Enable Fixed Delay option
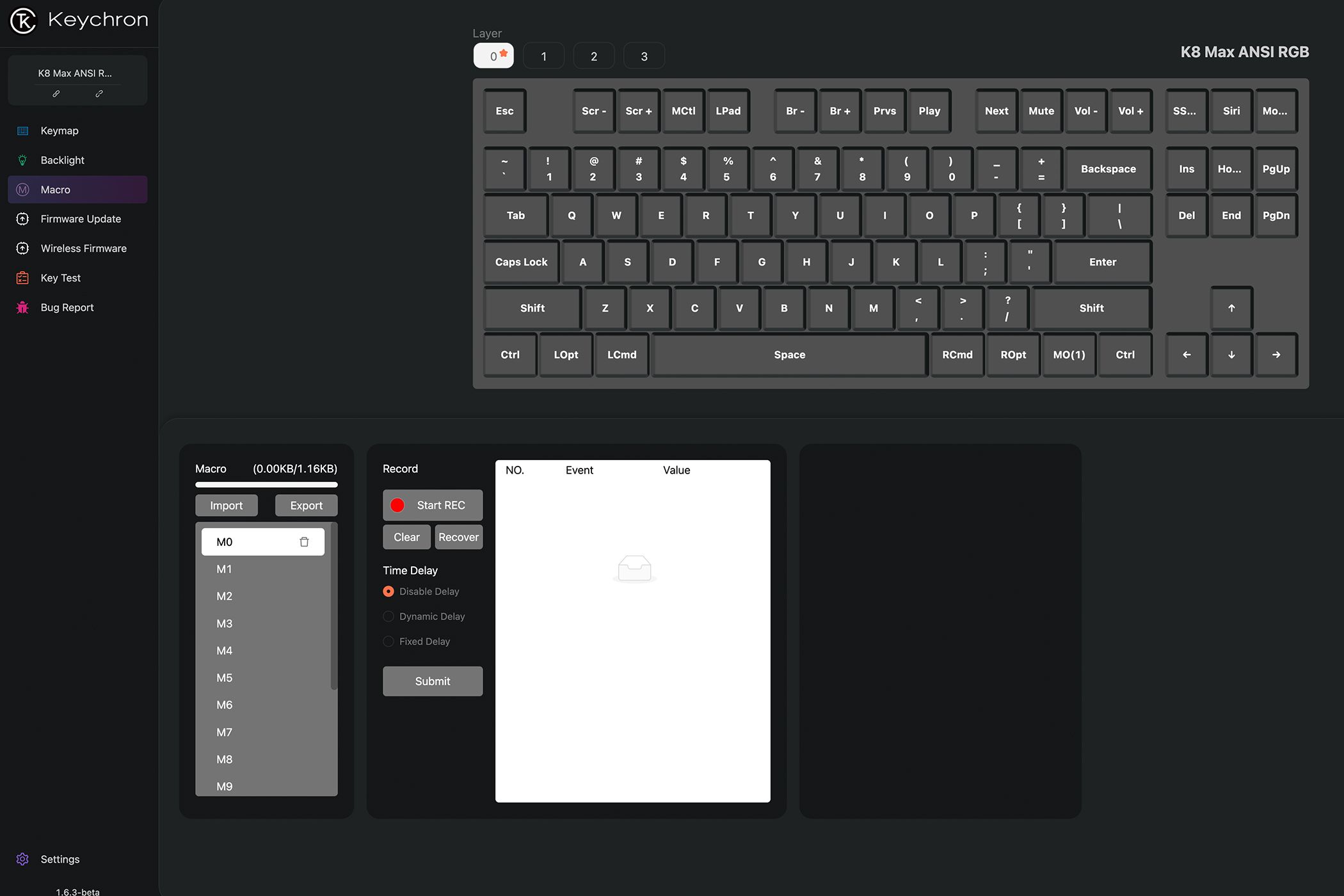1344x896 pixels. [388, 641]
